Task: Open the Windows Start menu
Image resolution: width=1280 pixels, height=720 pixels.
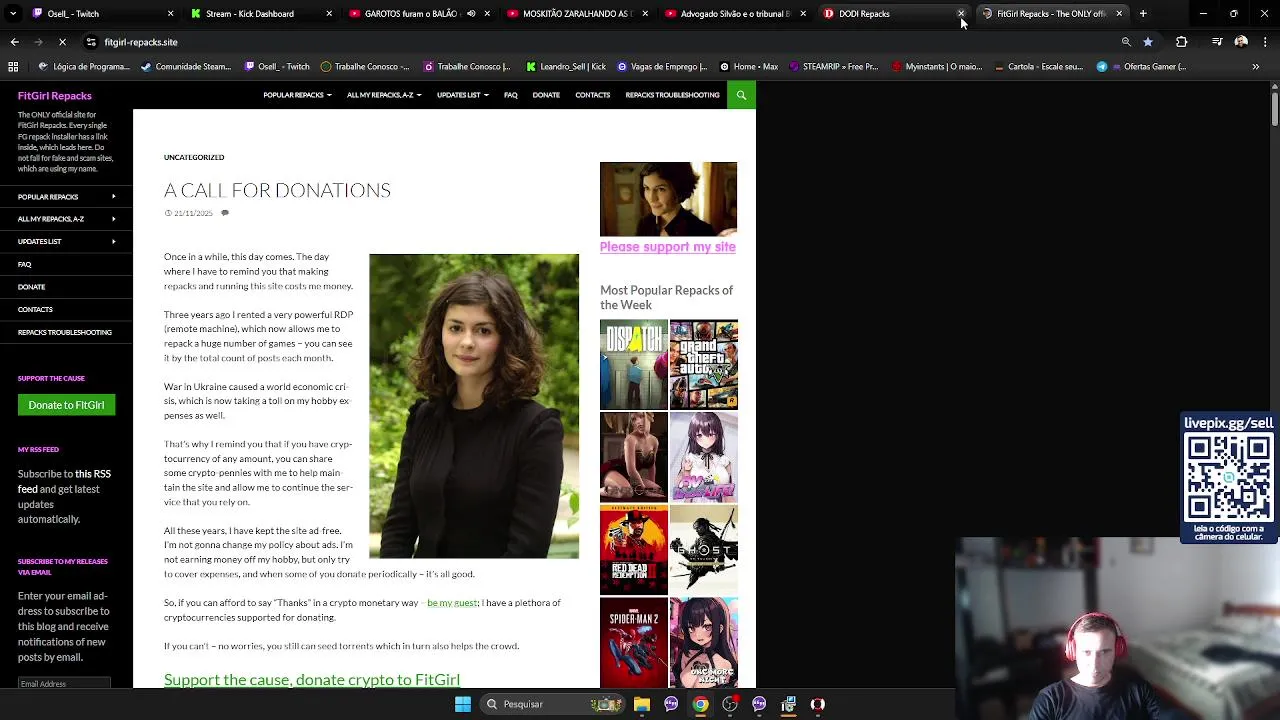Action: (x=463, y=704)
